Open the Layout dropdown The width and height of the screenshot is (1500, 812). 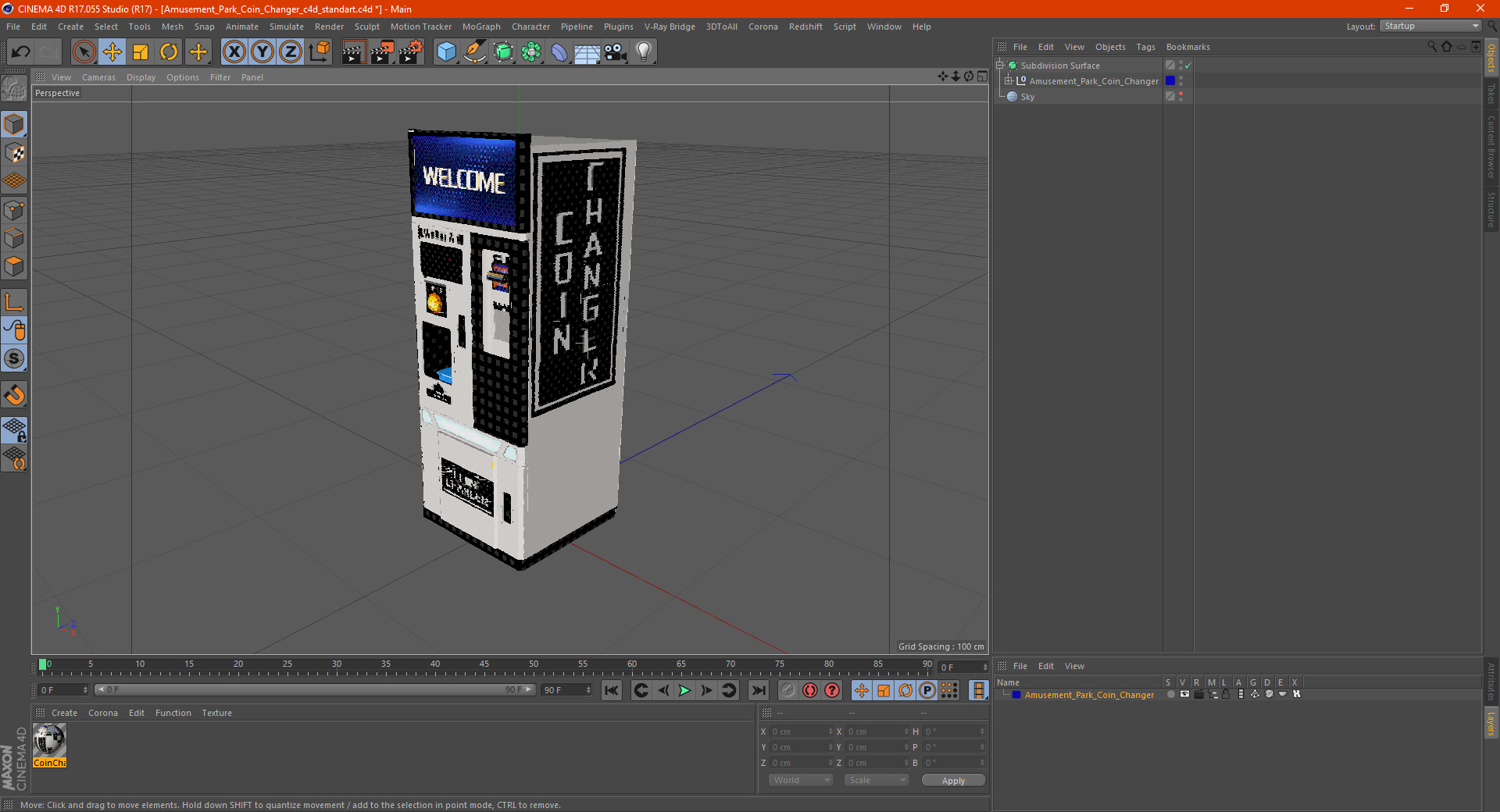(1431, 26)
